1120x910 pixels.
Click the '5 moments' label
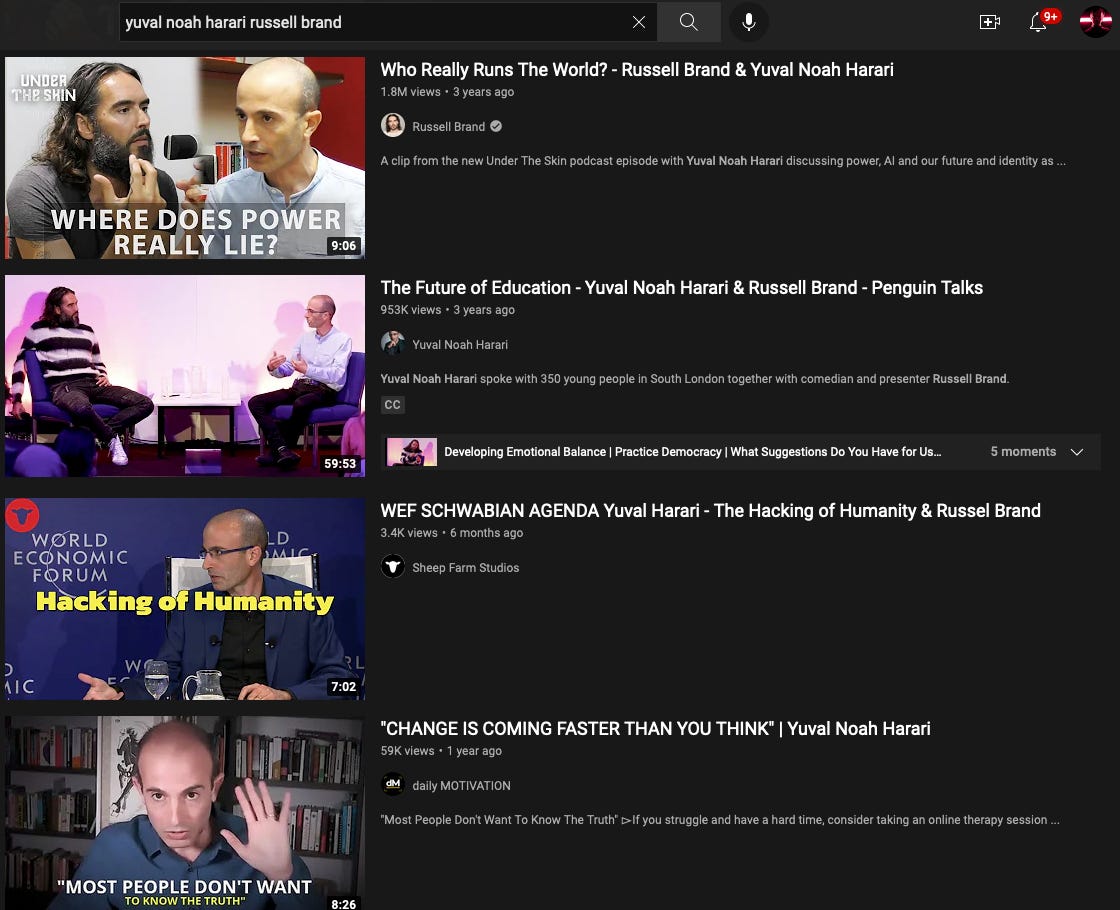click(x=1023, y=451)
